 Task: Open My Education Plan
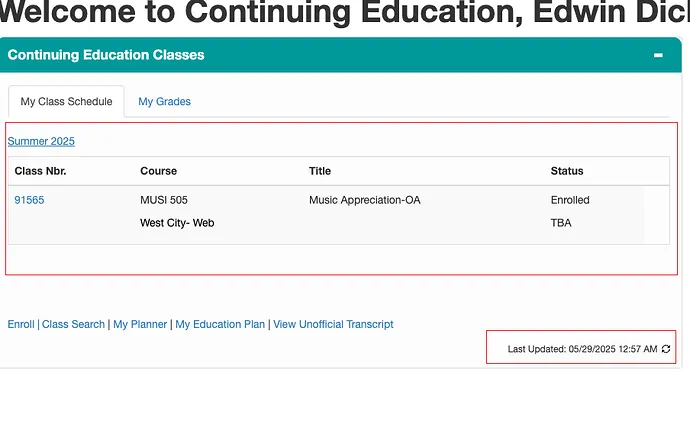coord(220,324)
